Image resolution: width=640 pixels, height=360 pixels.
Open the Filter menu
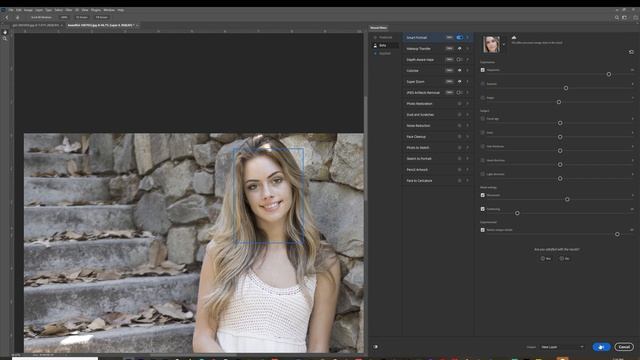[x=69, y=10]
